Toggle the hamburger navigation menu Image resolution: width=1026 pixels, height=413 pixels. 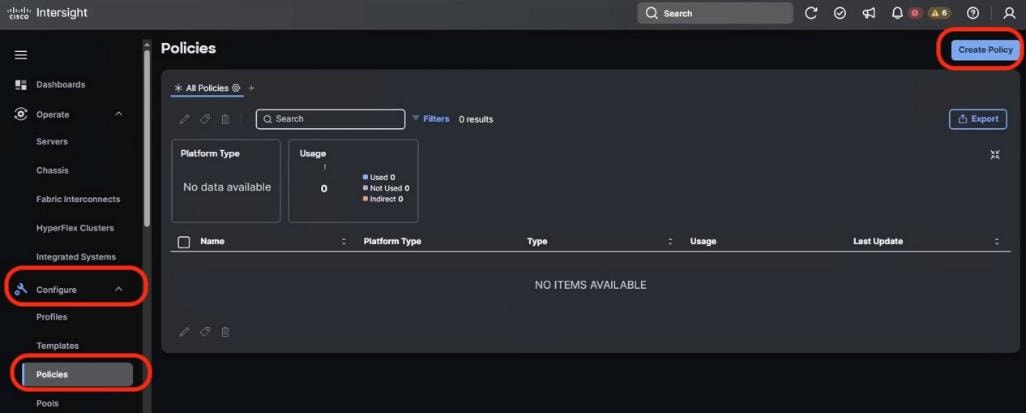pos(21,55)
